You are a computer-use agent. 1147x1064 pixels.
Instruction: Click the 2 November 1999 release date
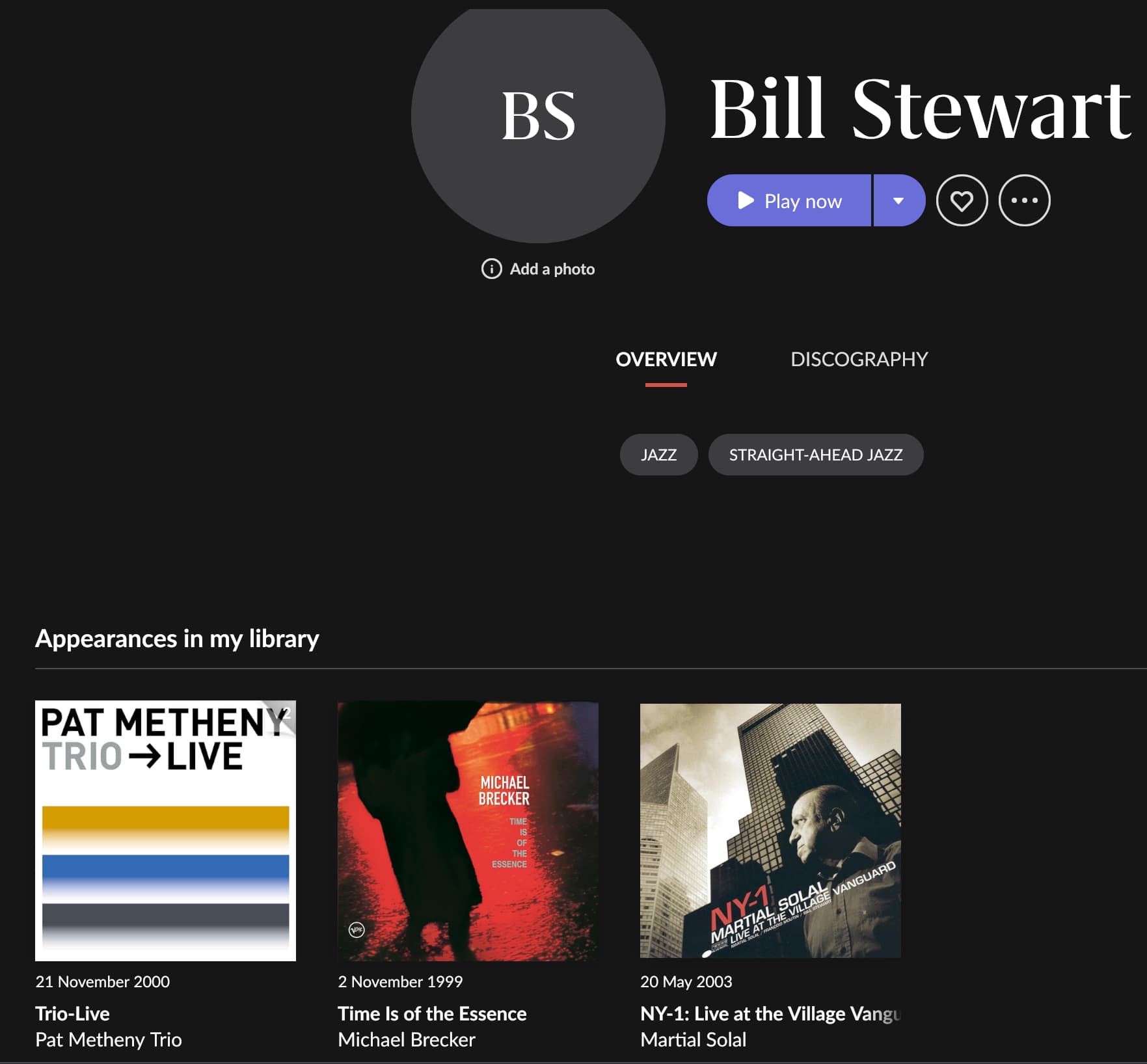(400, 981)
